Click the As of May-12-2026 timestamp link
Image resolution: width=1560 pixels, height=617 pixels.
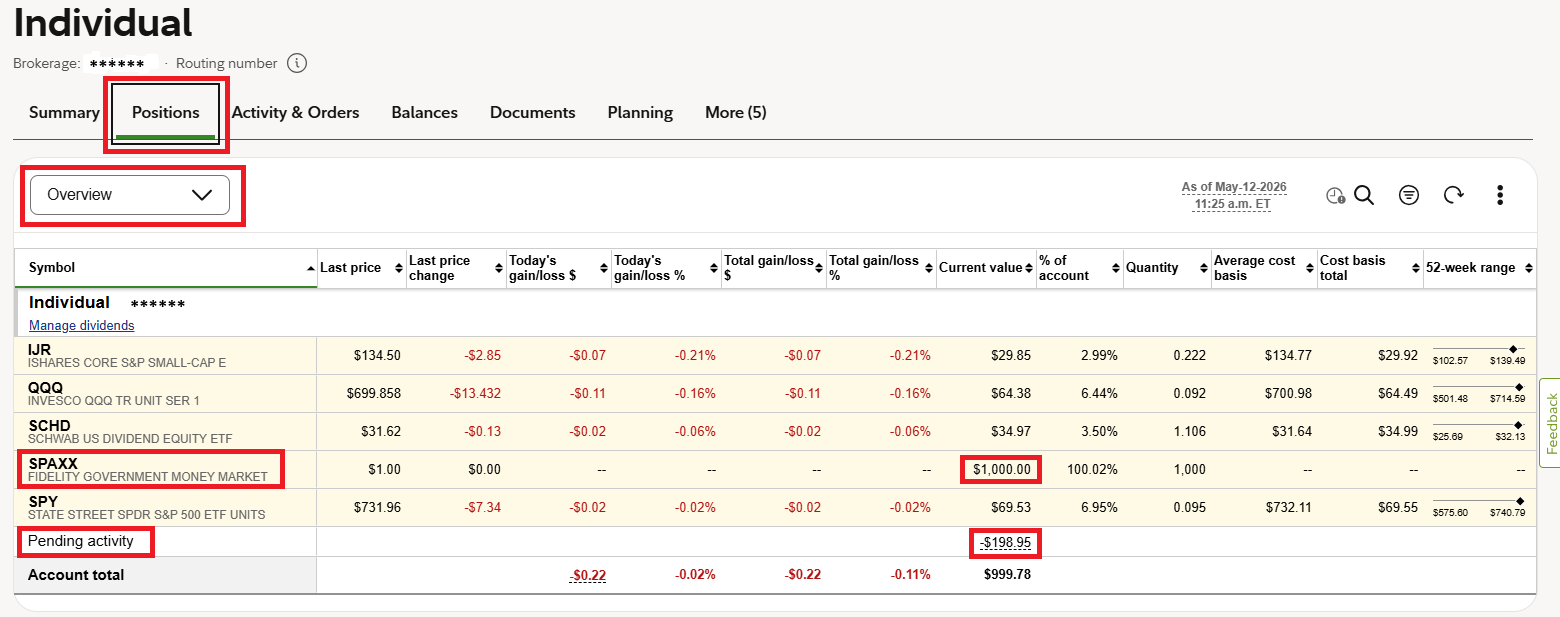point(1234,195)
